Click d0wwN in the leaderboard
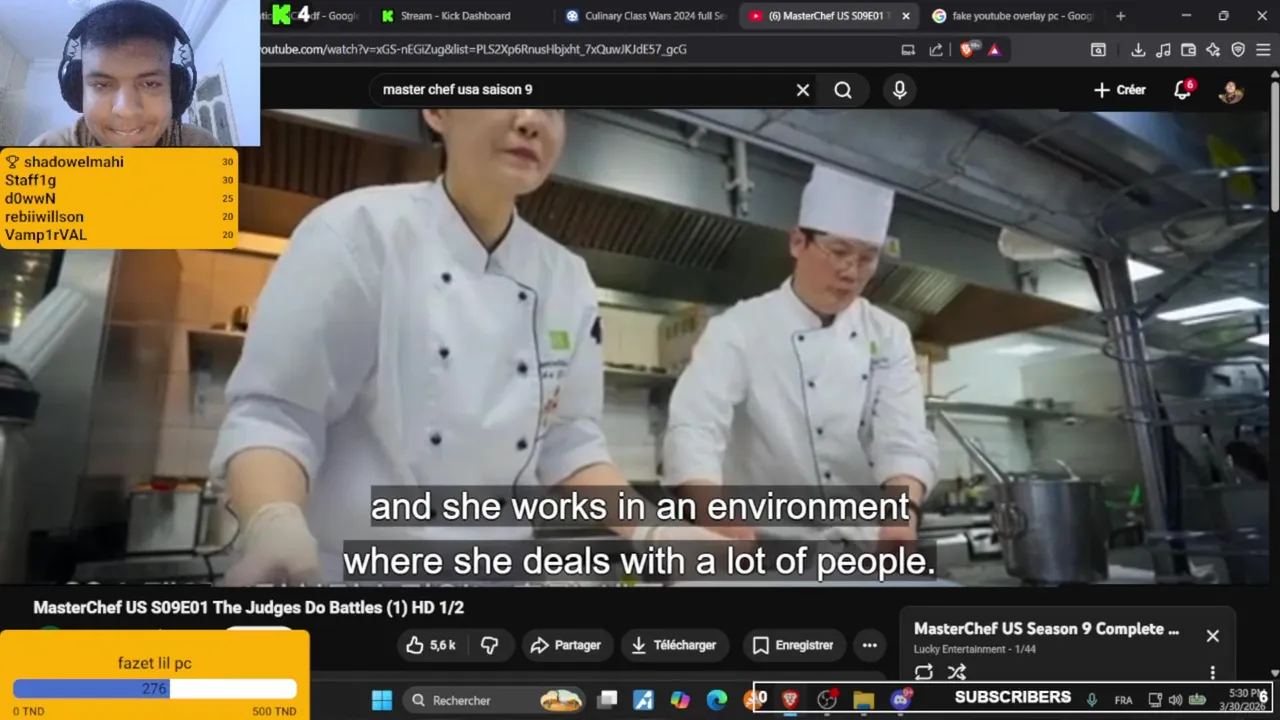The image size is (1280, 720). 30,199
